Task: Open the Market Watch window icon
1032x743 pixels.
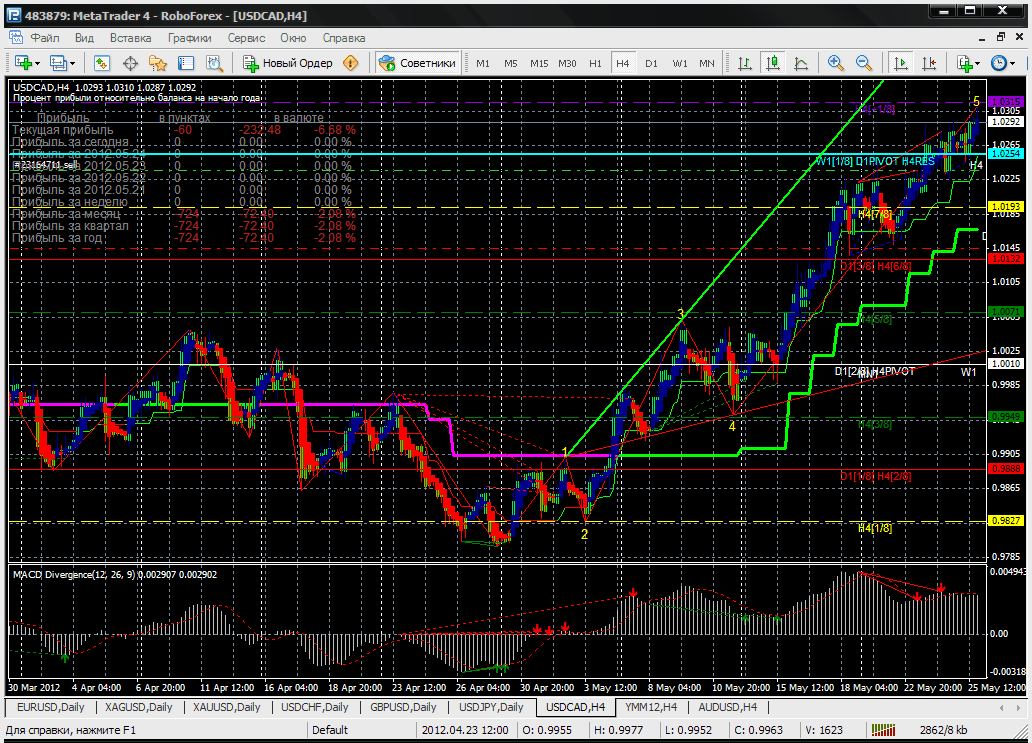Action: pyautogui.click(x=101, y=63)
